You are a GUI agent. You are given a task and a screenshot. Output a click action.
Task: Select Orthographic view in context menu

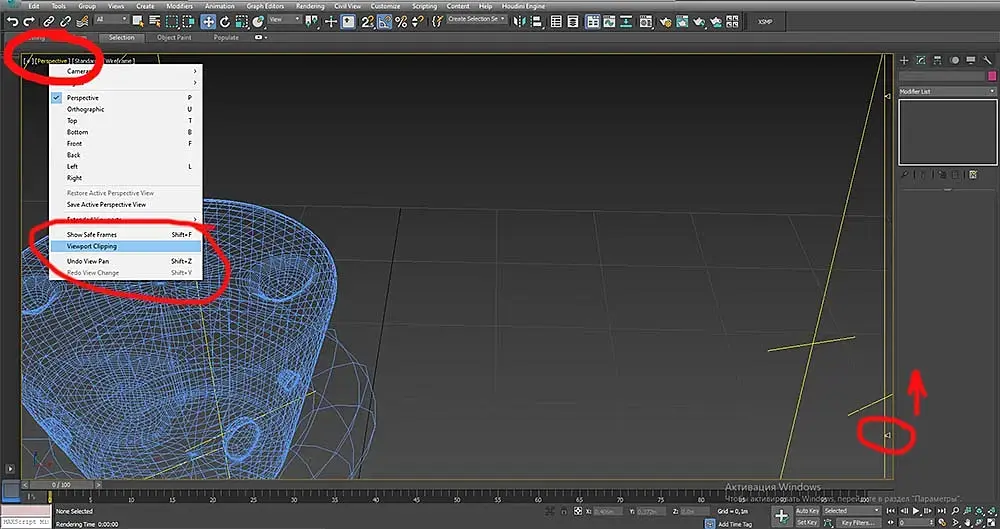coord(86,109)
